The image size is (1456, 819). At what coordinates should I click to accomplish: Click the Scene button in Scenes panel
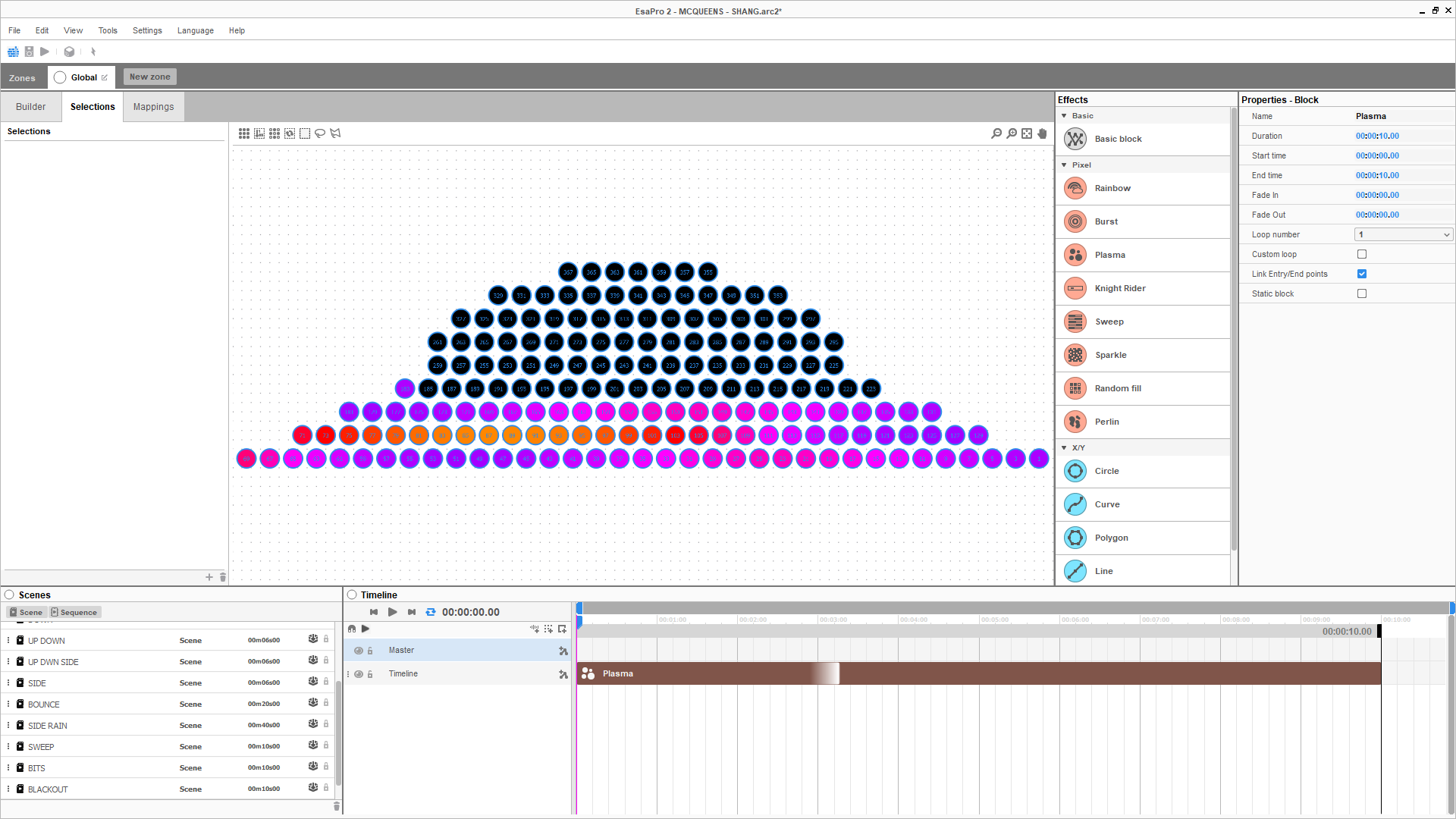27,613
